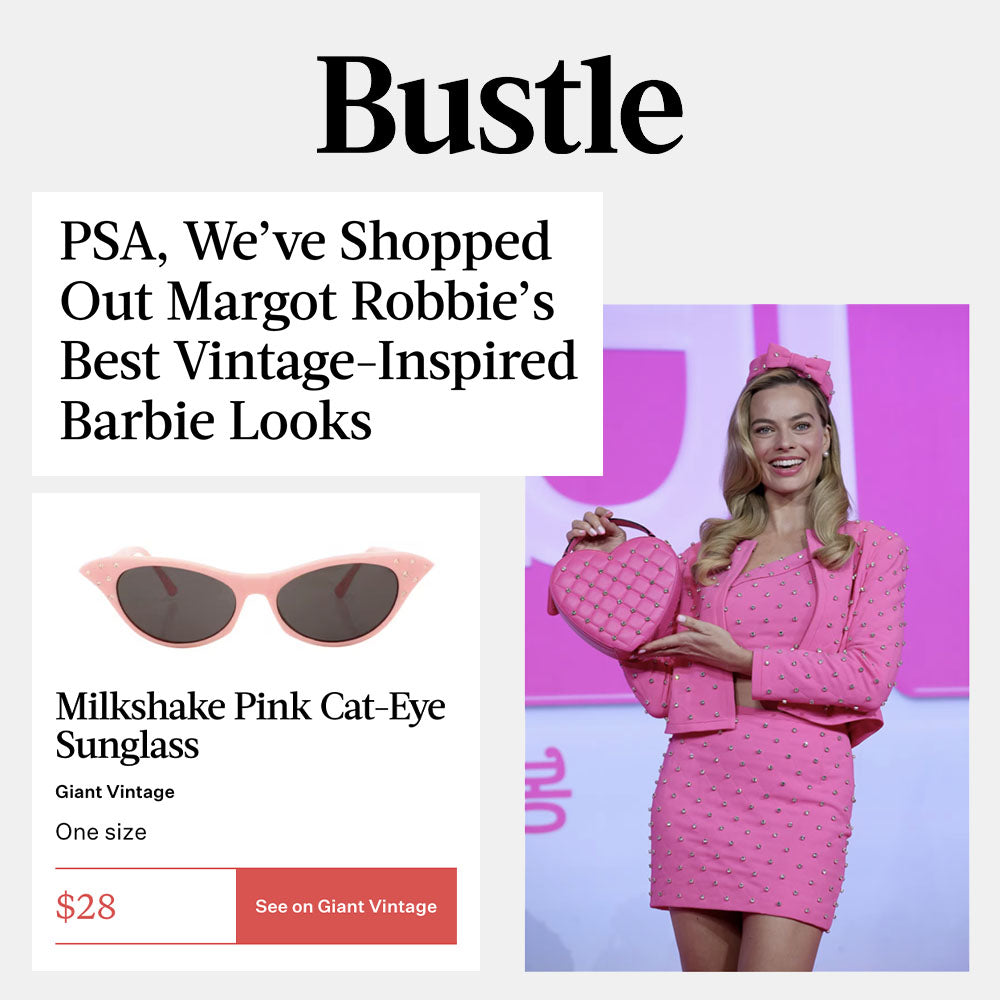Click the pink bow headband
The height and width of the screenshot is (1000, 1000).
click(x=791, y=369)
